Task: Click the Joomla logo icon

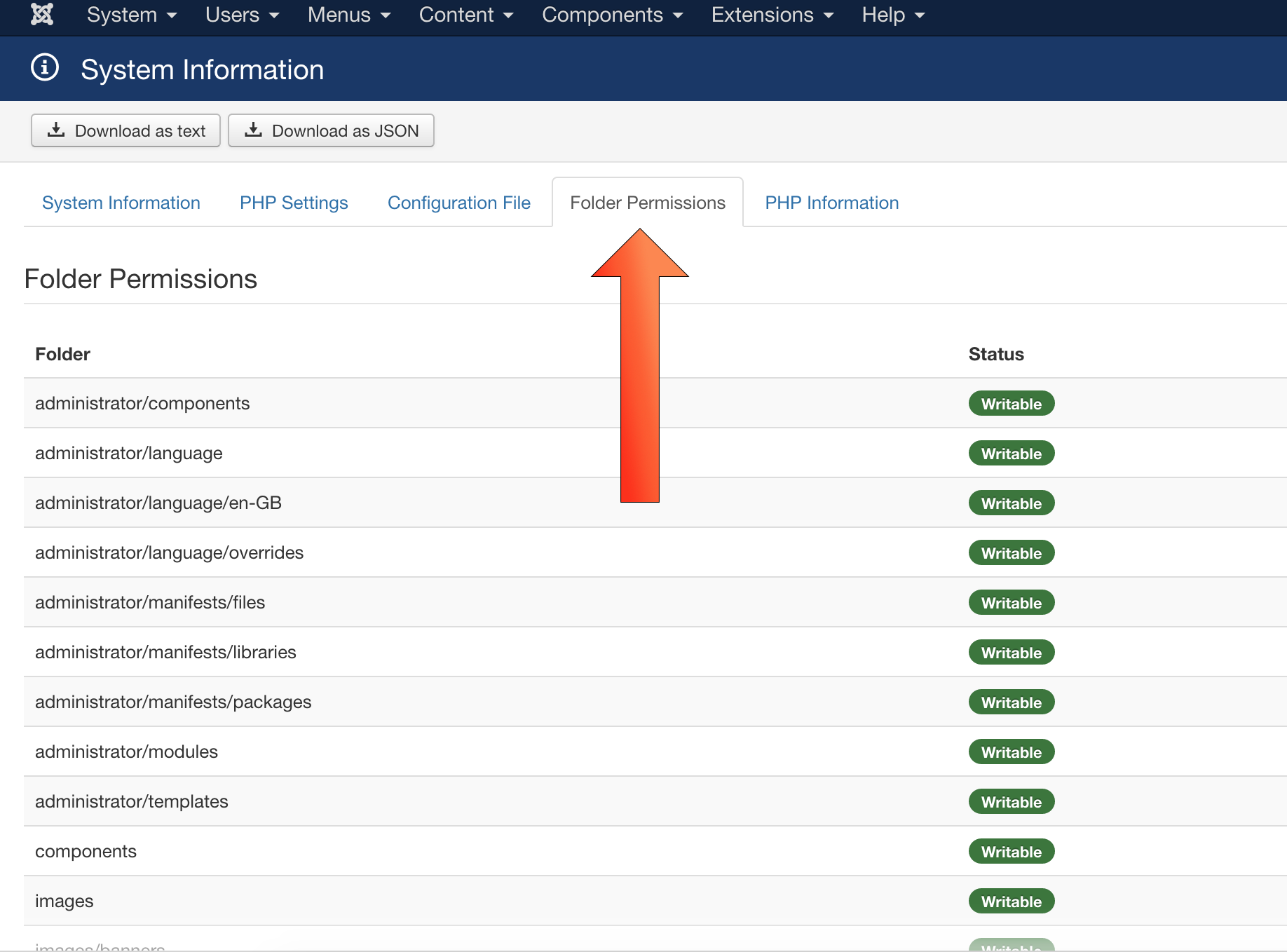Action: click(43, 14)
